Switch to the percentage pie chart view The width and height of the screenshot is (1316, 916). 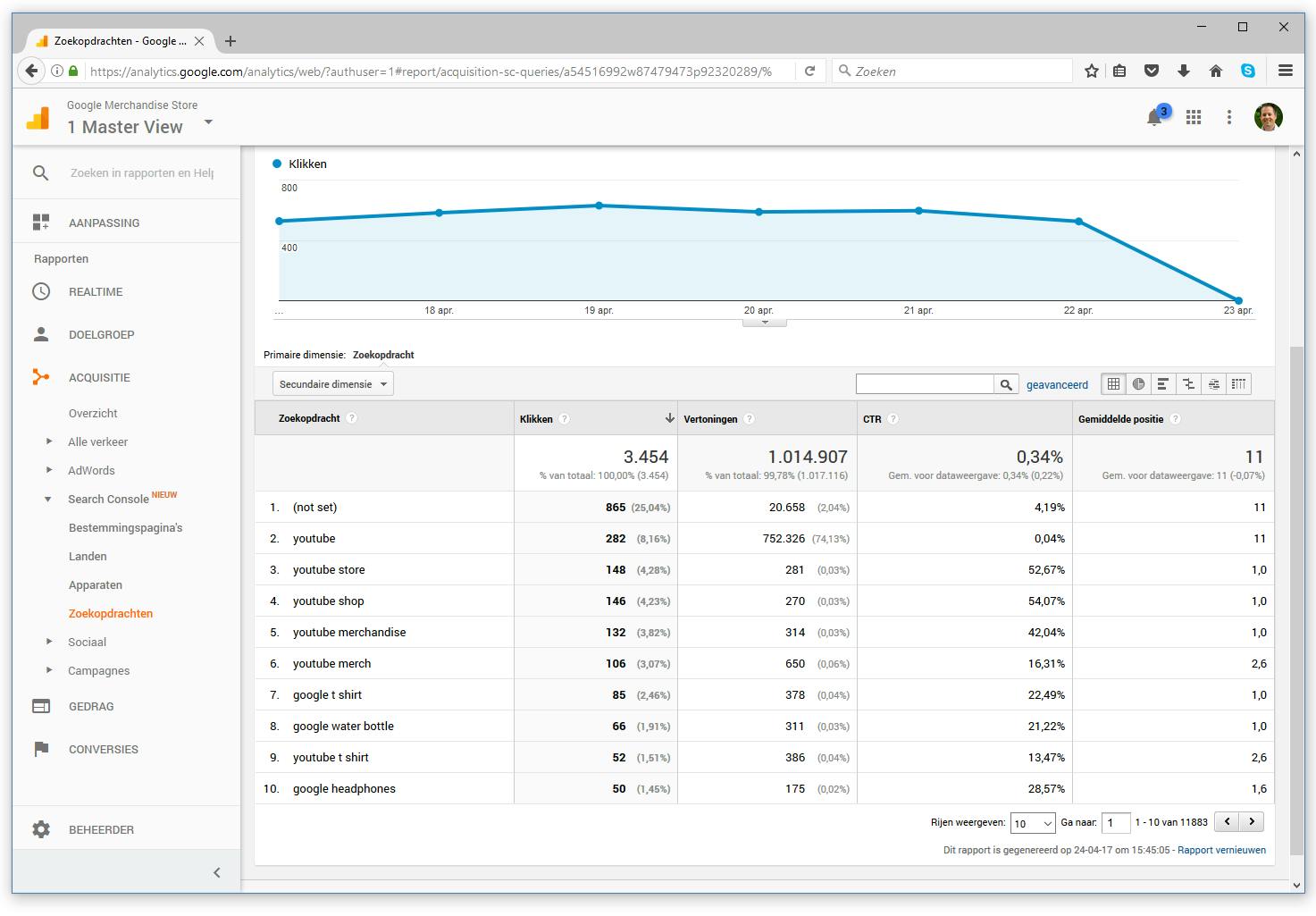click(x=1138, y=384)
